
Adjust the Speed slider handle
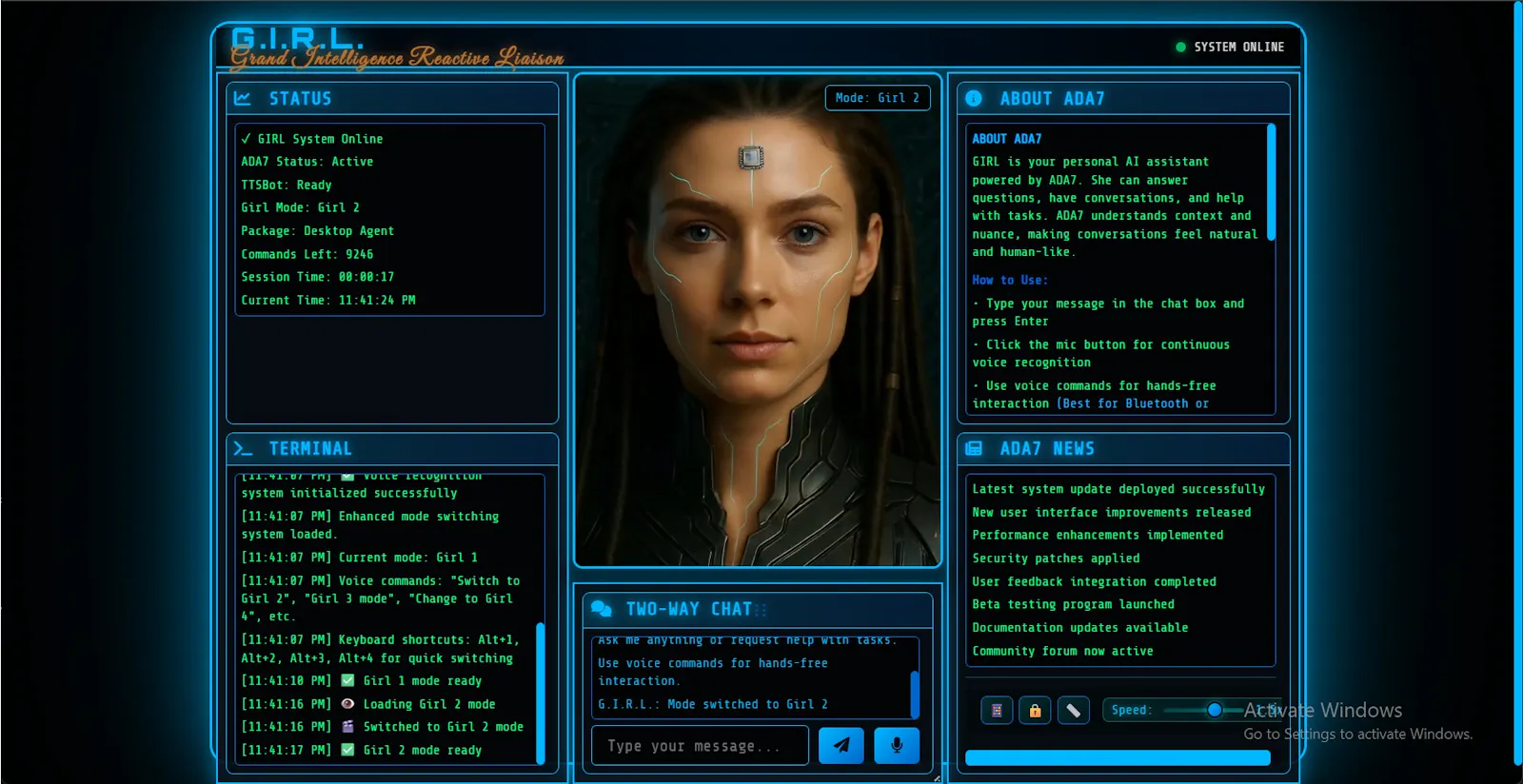[1215, 710]
